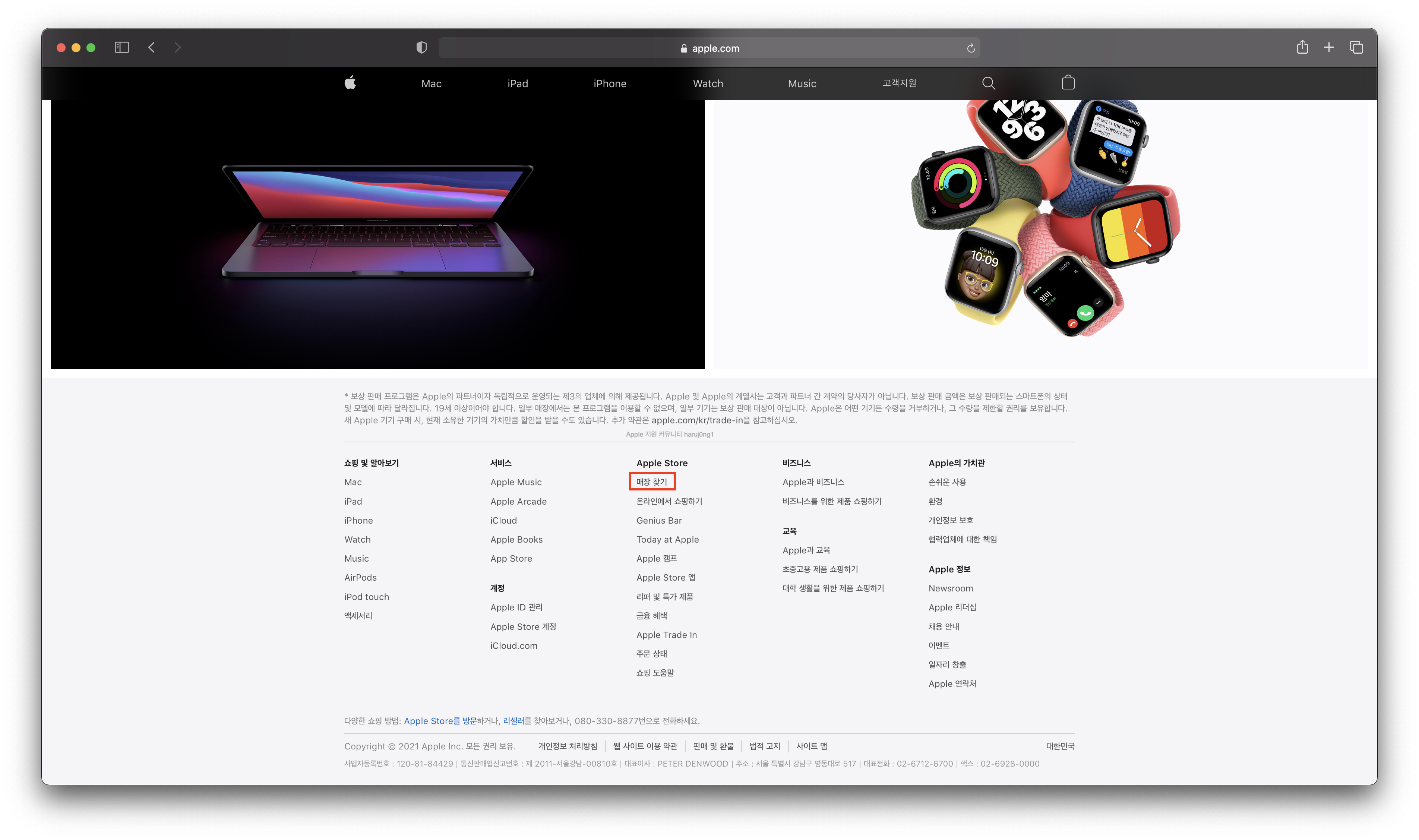Go back with the Safari back arrow
1419x840 pixels.
[x=152, y=48]
